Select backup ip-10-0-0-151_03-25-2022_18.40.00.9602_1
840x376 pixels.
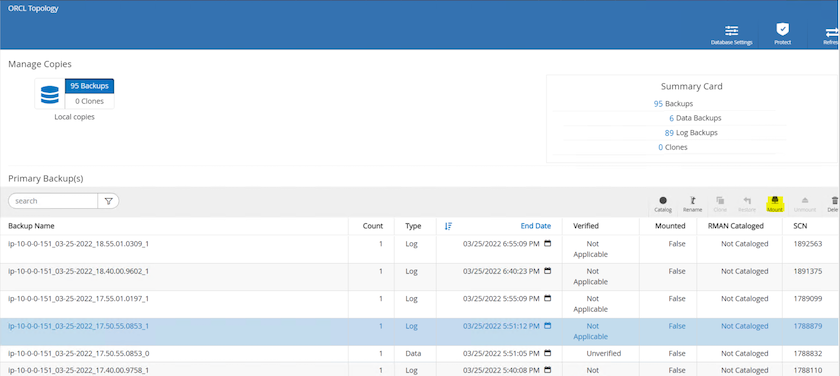(x=78, y=271)
